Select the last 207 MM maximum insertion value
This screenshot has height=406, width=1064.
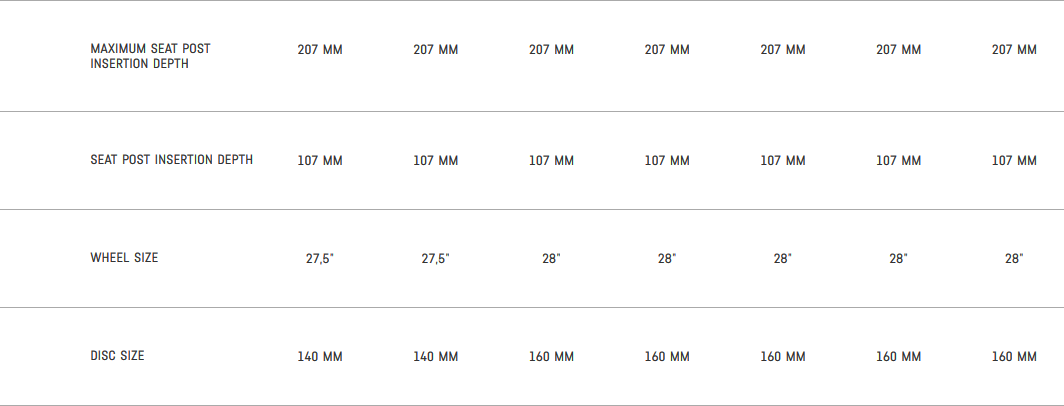click(1014, 50)
